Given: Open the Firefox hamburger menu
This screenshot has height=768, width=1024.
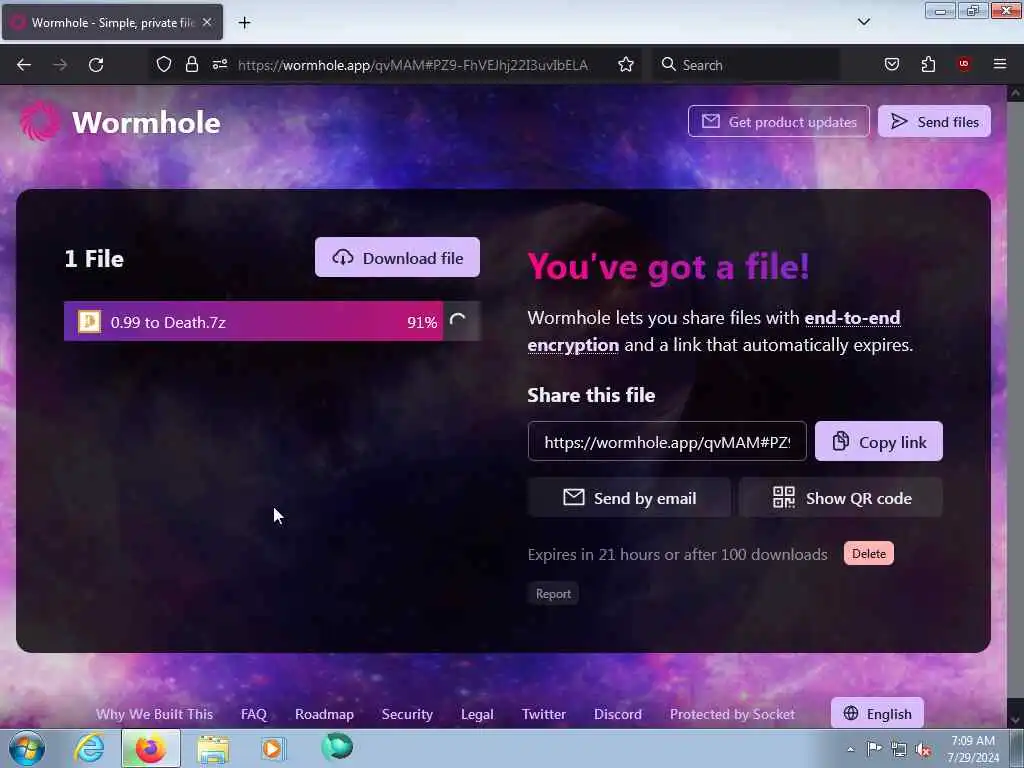Looking at the screenshot, I should click(x=1000, y=64).
